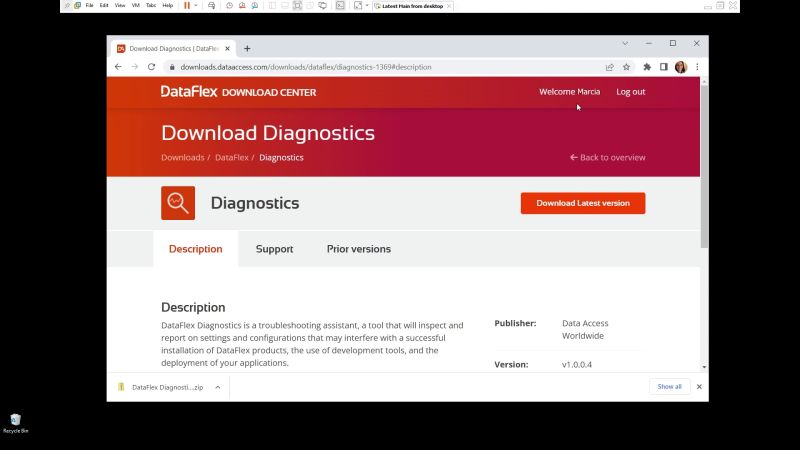Image resolution: width=800 pixels, height=450 pixels.
Task: Toggle the browser side panel icon
Action: point(664,67)
